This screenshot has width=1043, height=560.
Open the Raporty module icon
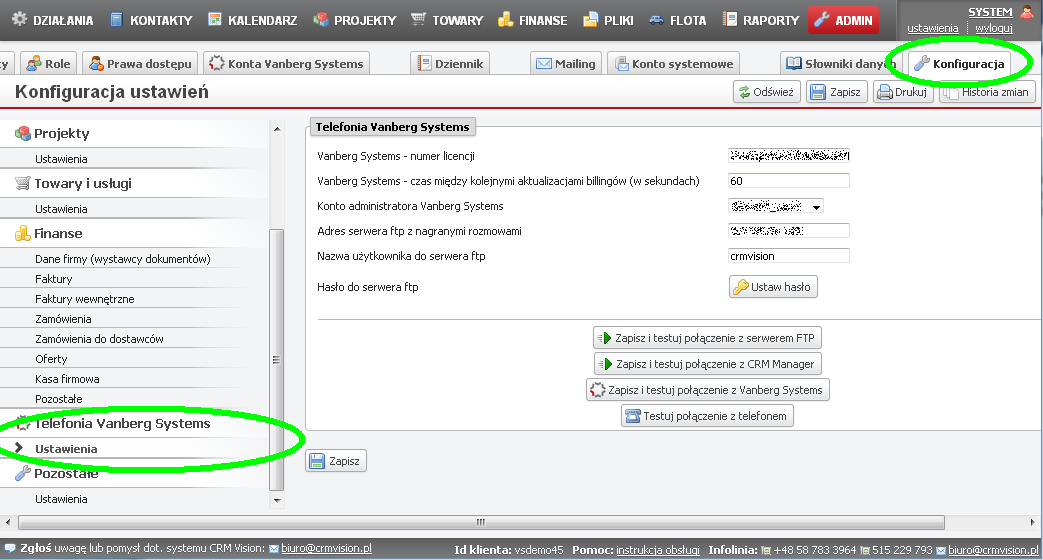[x=731, y=19]
